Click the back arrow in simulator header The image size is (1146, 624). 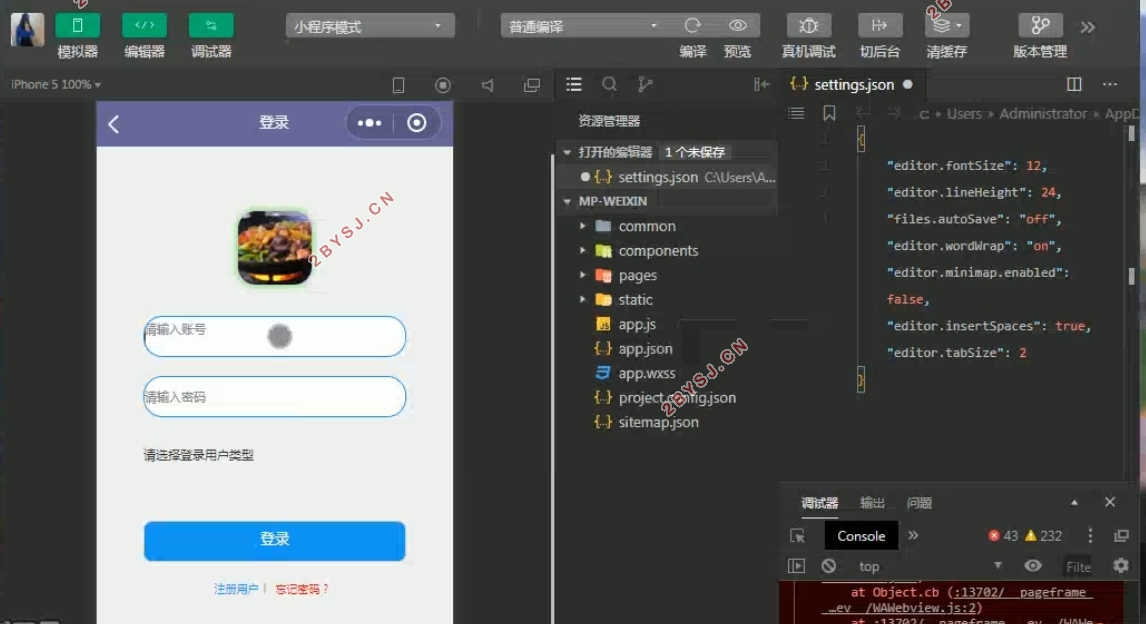113,123
